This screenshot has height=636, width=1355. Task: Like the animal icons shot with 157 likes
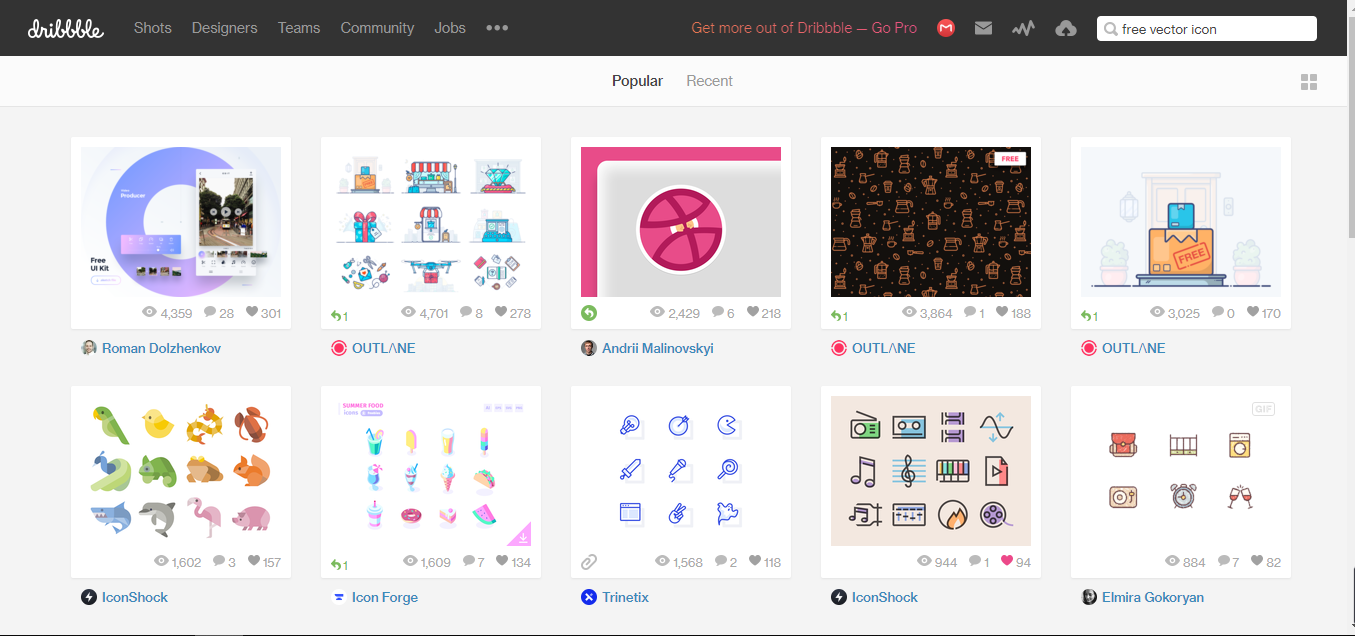coord(254,562)
